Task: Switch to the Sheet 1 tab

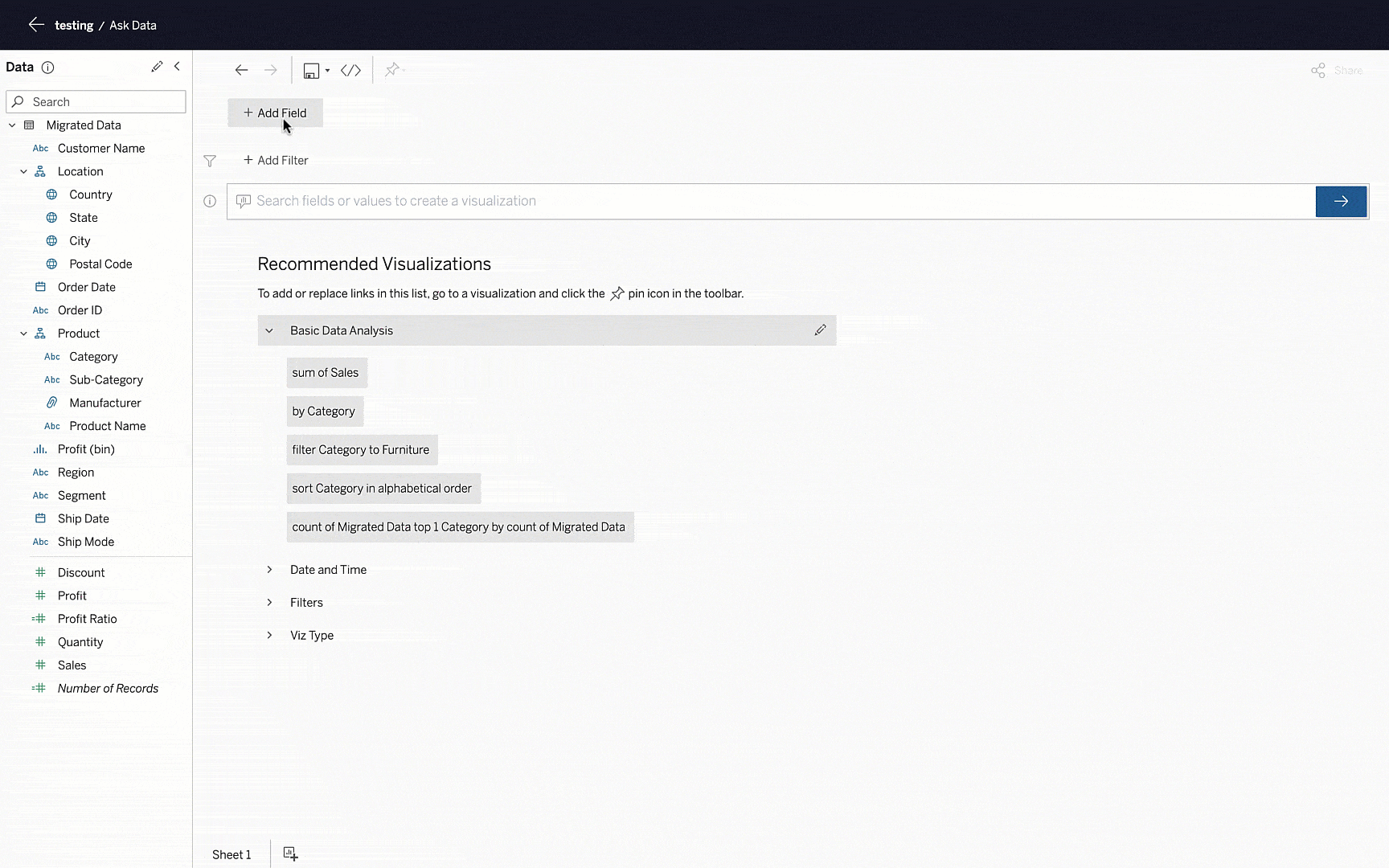Action: coord(231,854)
